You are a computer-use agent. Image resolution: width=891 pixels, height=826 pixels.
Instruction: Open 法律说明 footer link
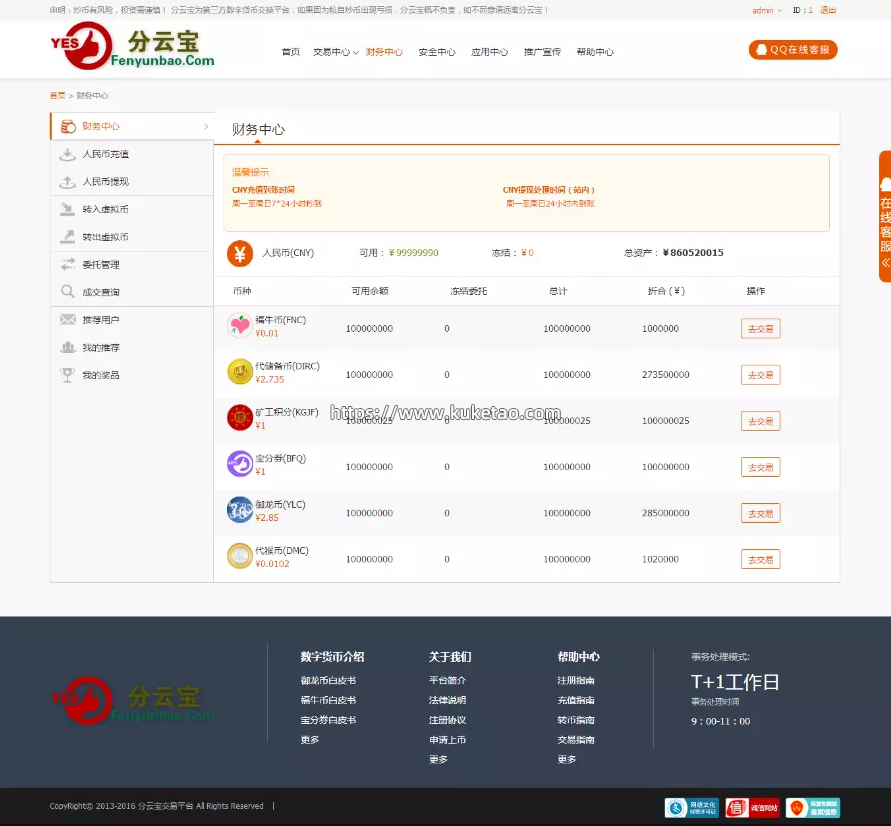click(x=447, y=700)
